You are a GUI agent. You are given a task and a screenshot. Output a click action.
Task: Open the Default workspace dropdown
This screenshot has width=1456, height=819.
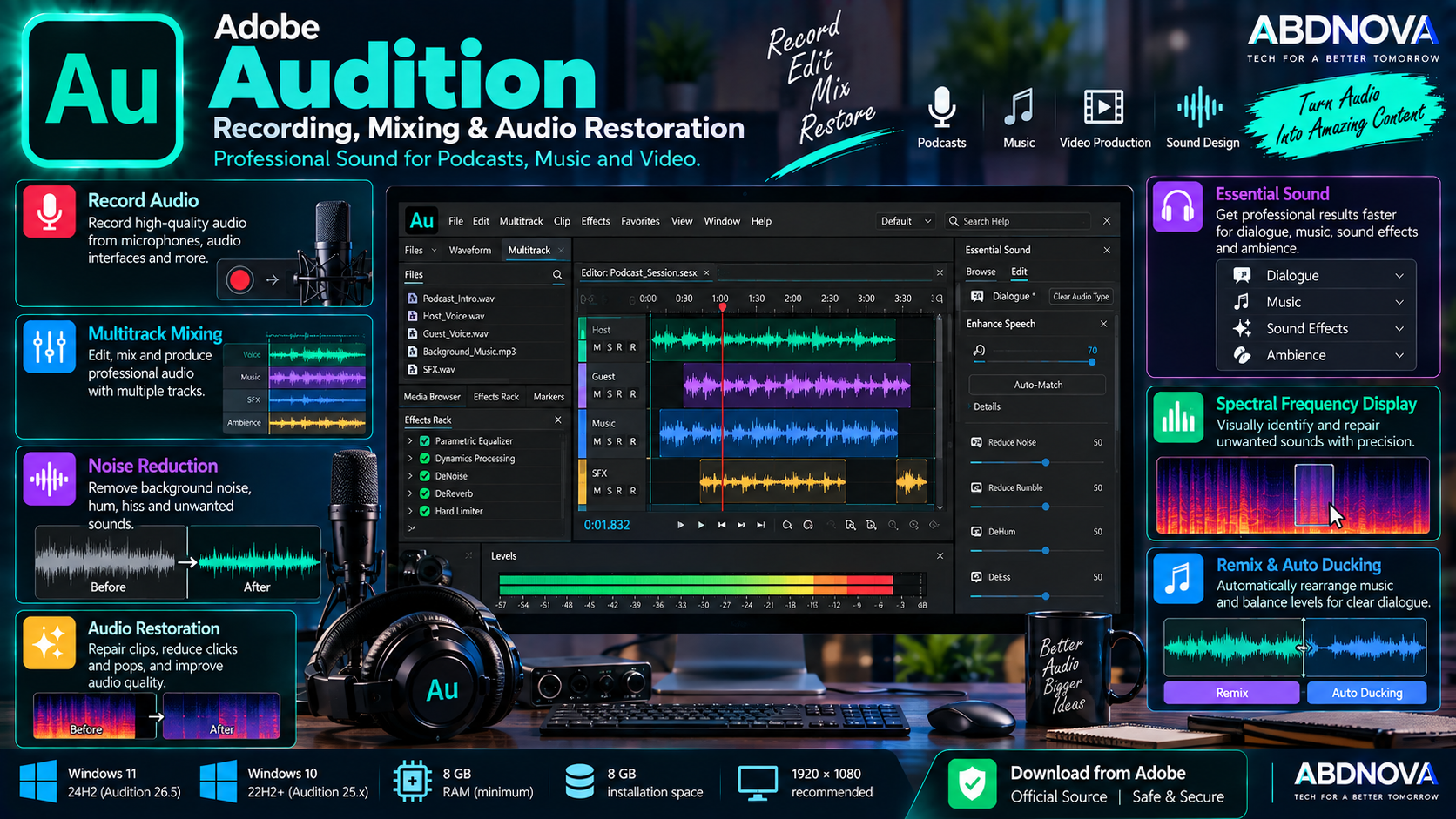click(x=906, y=221)
